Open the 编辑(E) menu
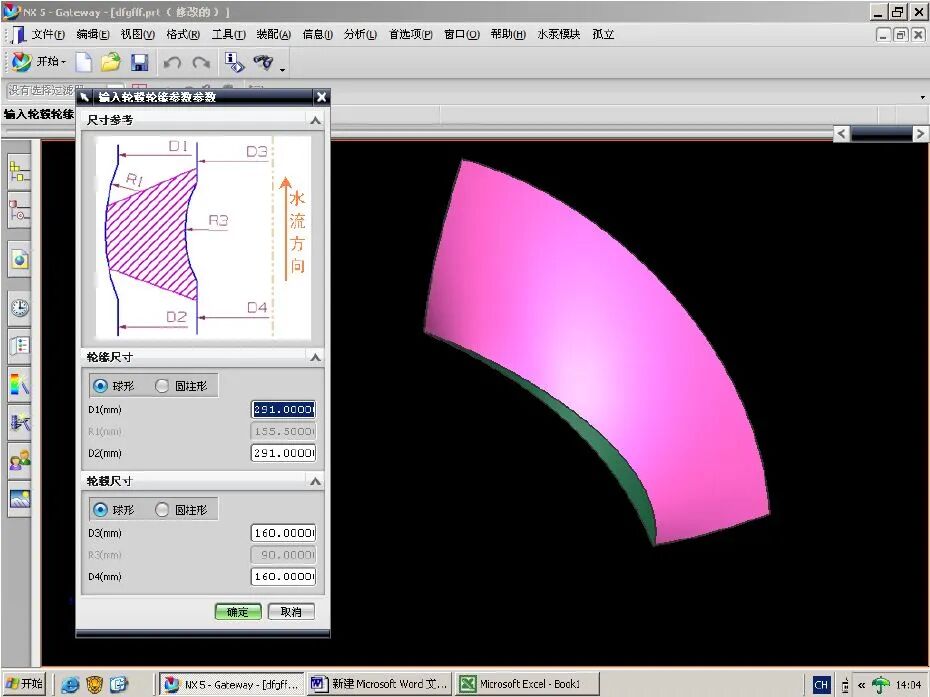Viewport: 930px width, 697px height. point(93,34)
